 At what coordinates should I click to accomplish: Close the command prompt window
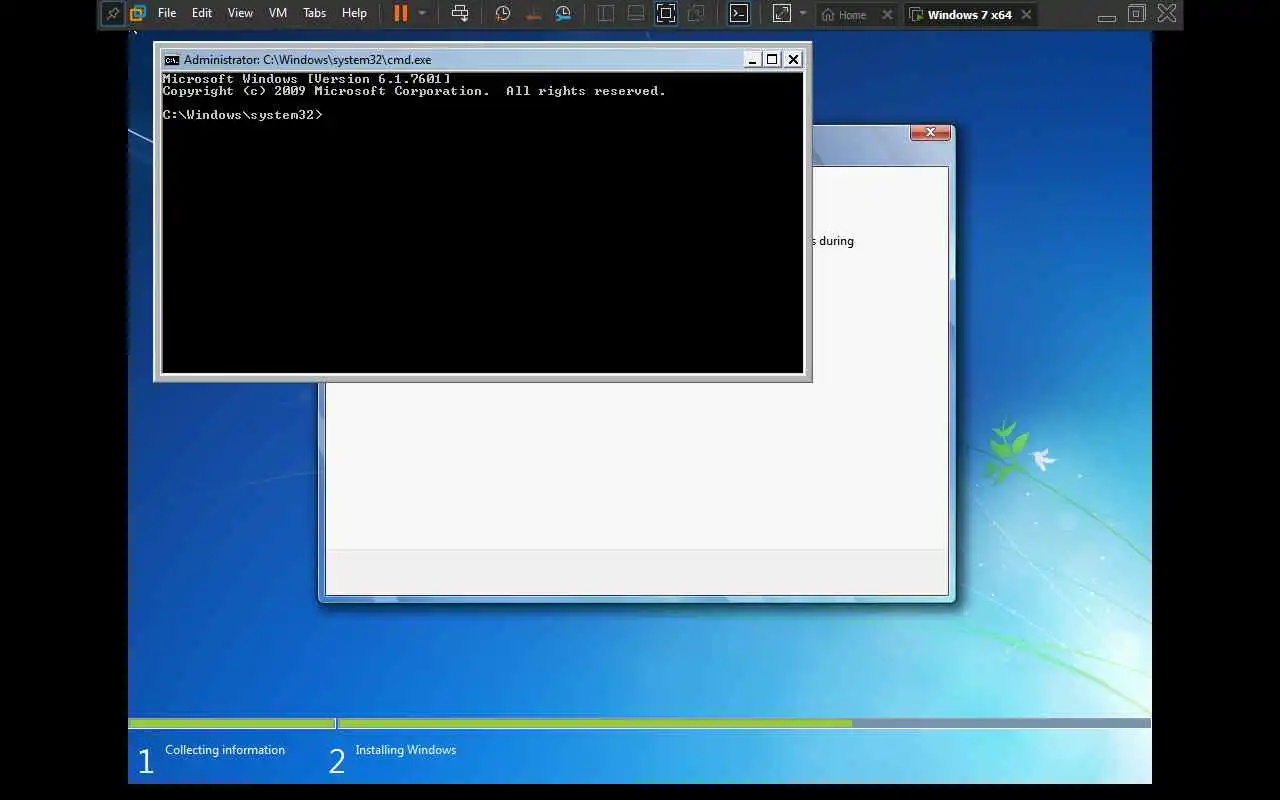coord(793,60)
